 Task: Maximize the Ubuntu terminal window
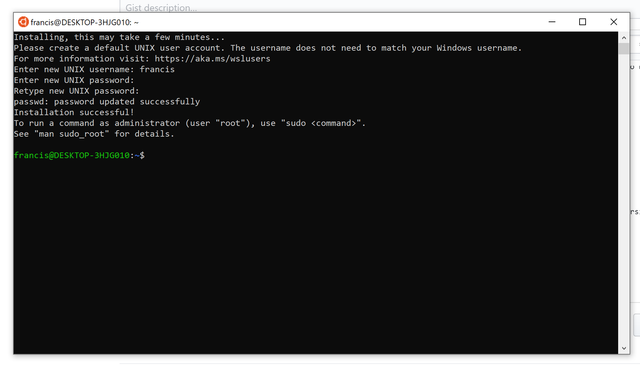coord(582,22)
